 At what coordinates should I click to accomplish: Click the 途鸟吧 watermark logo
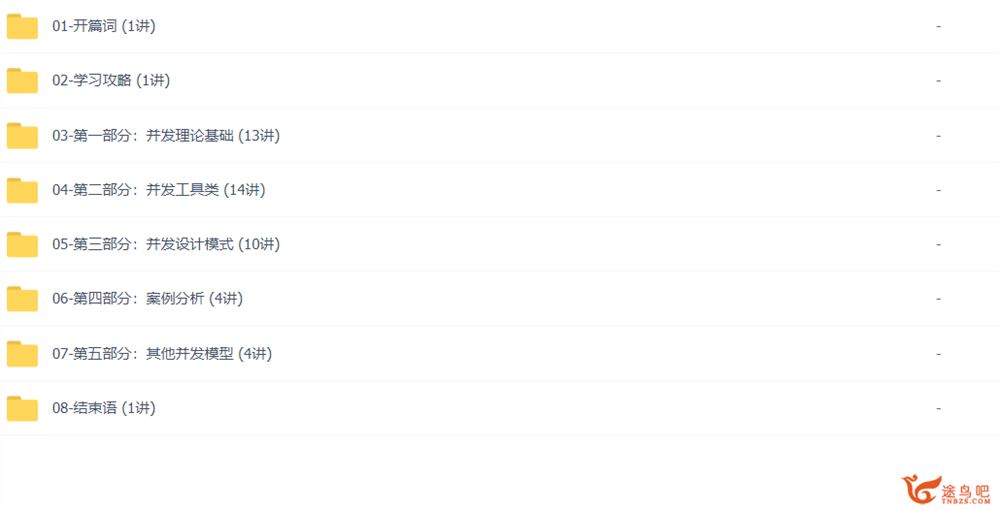click(946, 490)
